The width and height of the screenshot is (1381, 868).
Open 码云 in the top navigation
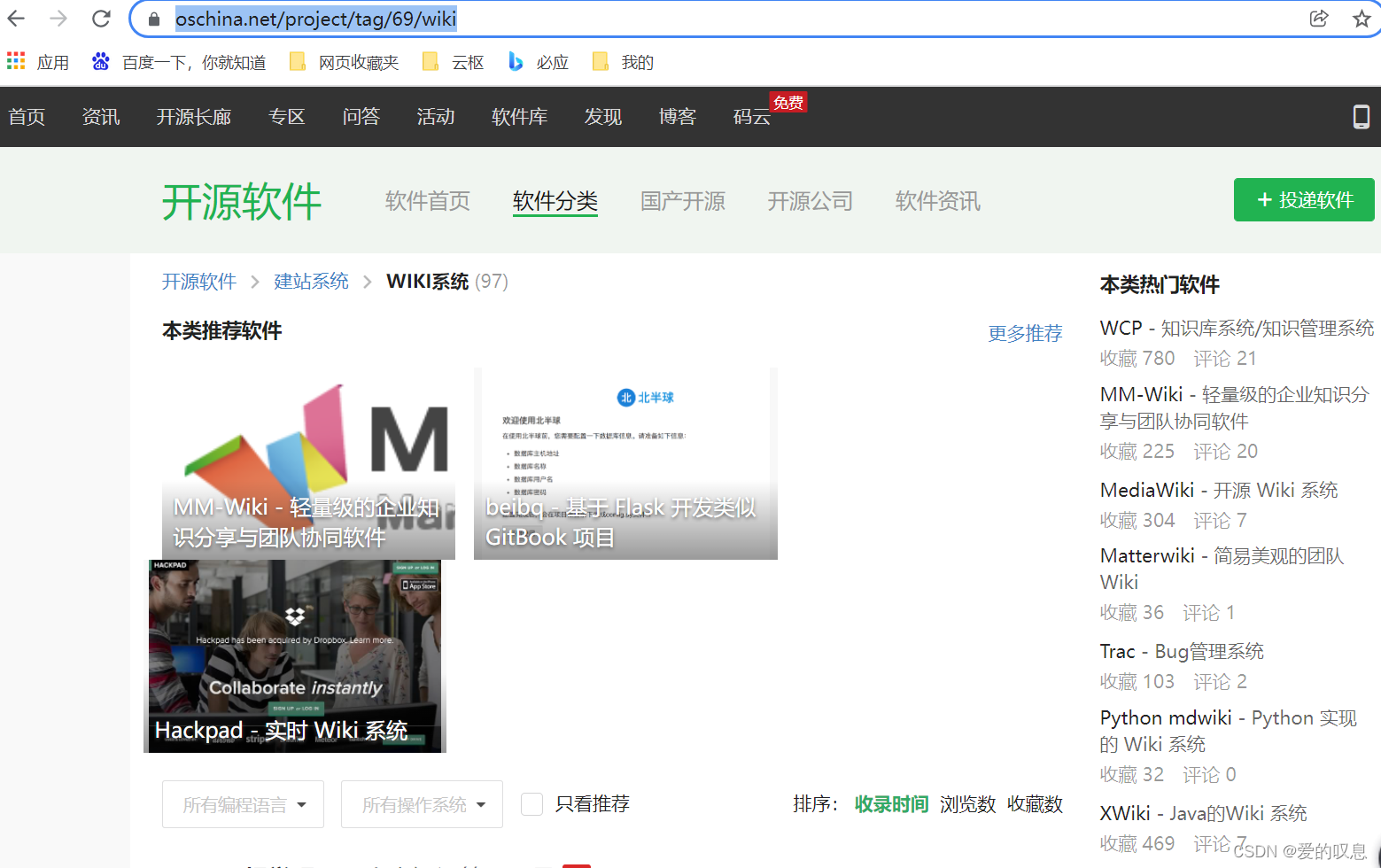[752, 117]
